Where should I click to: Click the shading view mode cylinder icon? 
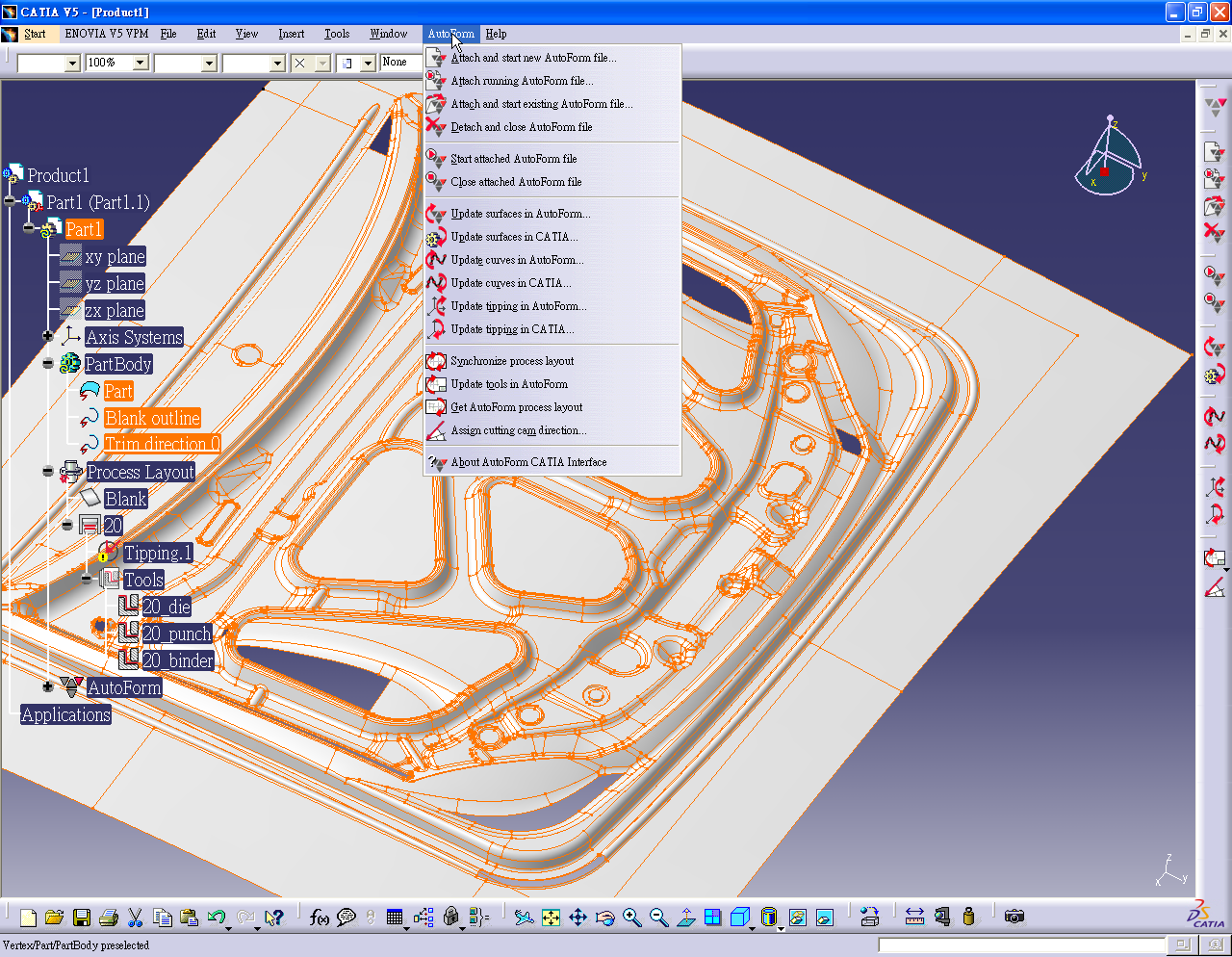(x=768, y=918)
